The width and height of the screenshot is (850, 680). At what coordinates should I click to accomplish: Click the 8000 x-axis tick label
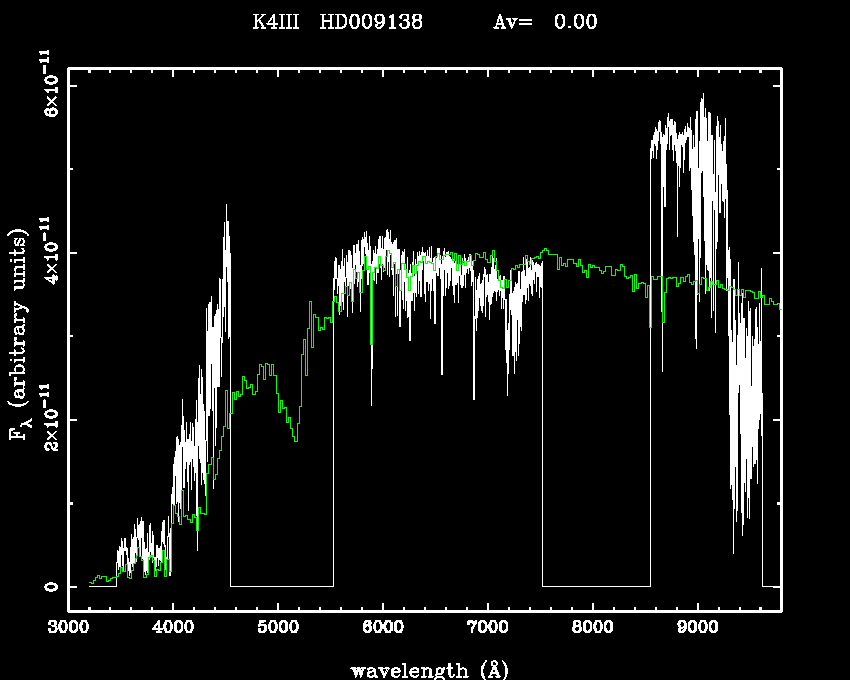(592, 629)
